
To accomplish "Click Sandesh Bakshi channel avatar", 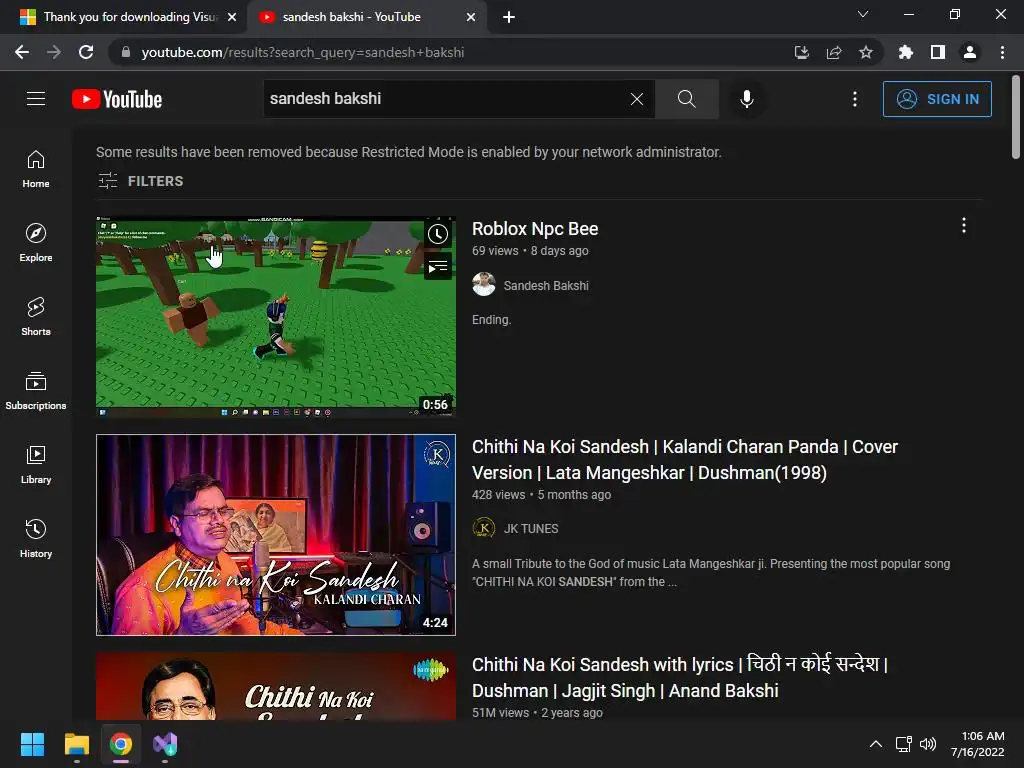I will [x=484, y=285].
